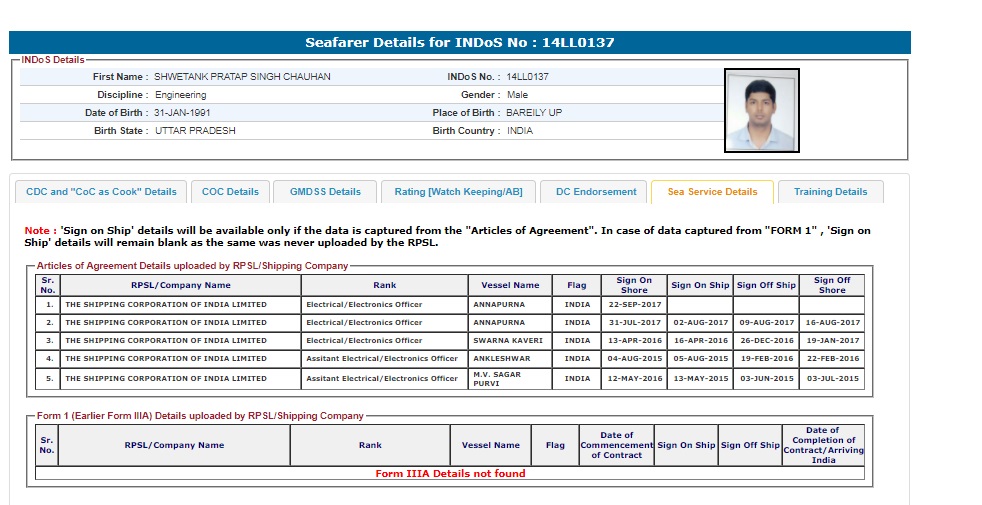Image resolution: width=982 pixels, height=505 pixels.
Task: Click the SWARNA KAVERI vessel name cell
Action: tap(510, 341)
